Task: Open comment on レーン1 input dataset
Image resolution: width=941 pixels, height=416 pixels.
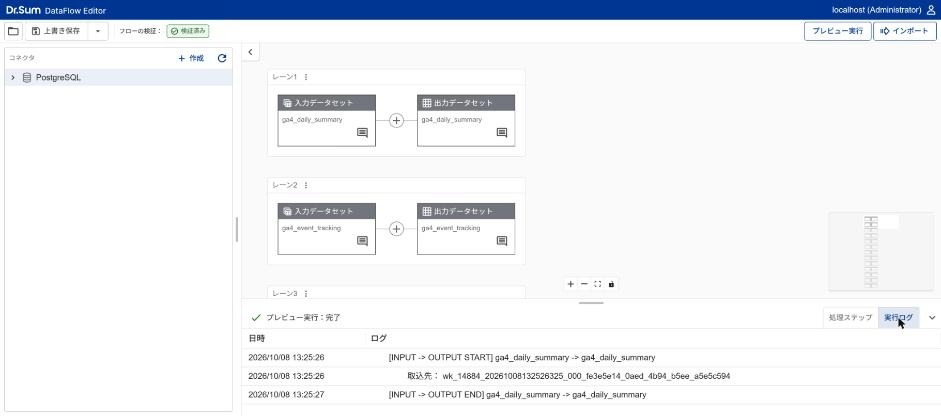Action: click(x=362, y=133)
